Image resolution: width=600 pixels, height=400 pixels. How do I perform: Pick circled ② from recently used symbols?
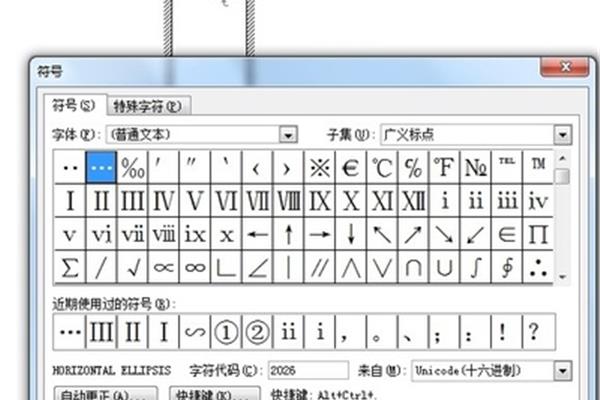(257, 332)
